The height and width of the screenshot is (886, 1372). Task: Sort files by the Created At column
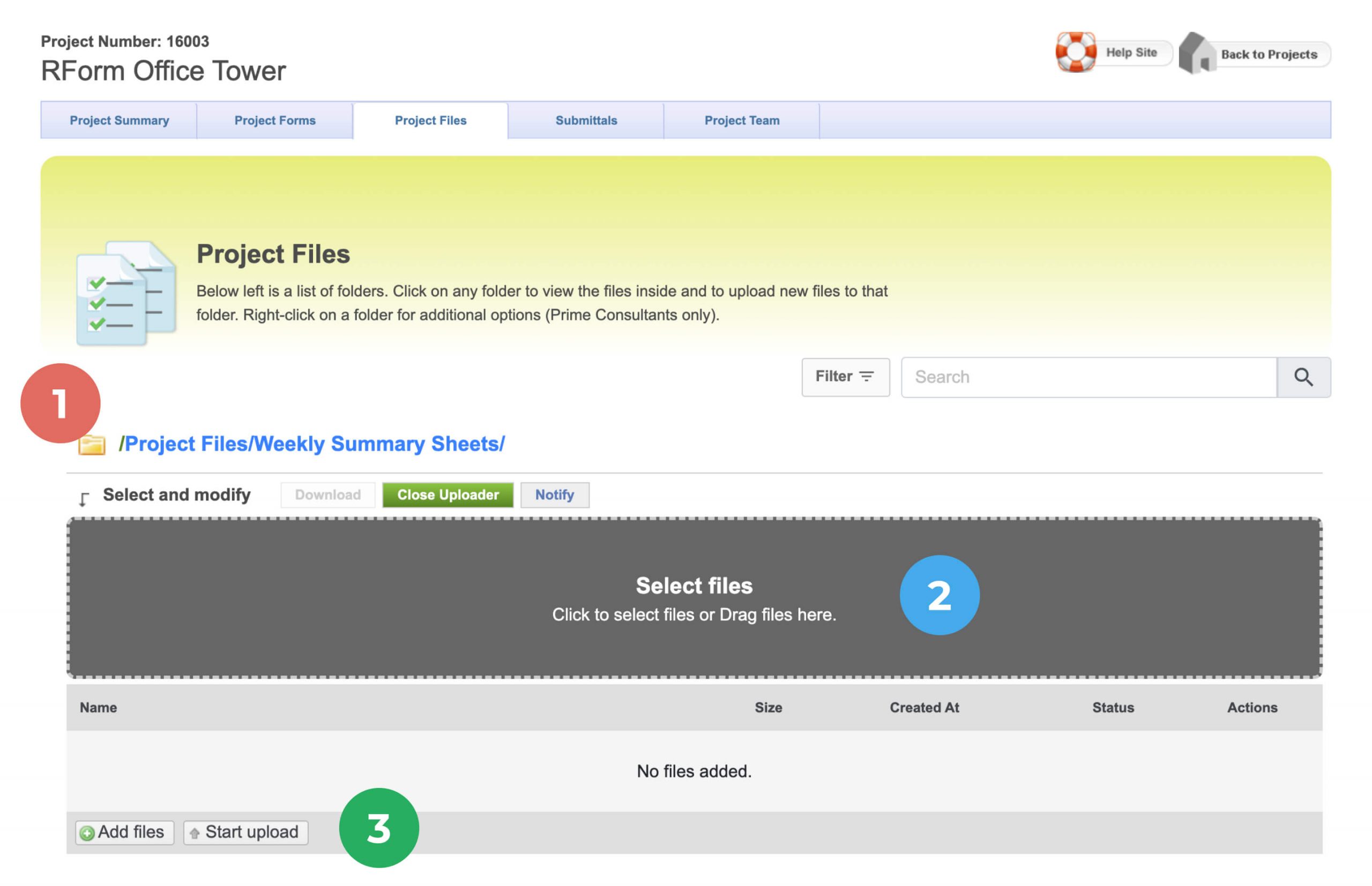tap(923, 708)
